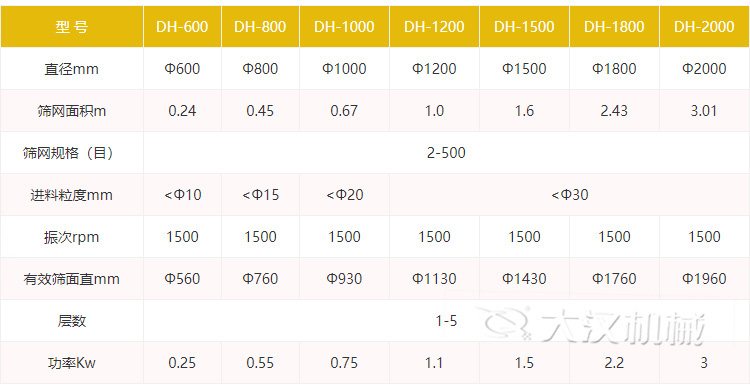Click the Φ1960 effective diameter cell
The height and width of the screenshot is (387, 750).
704,278
